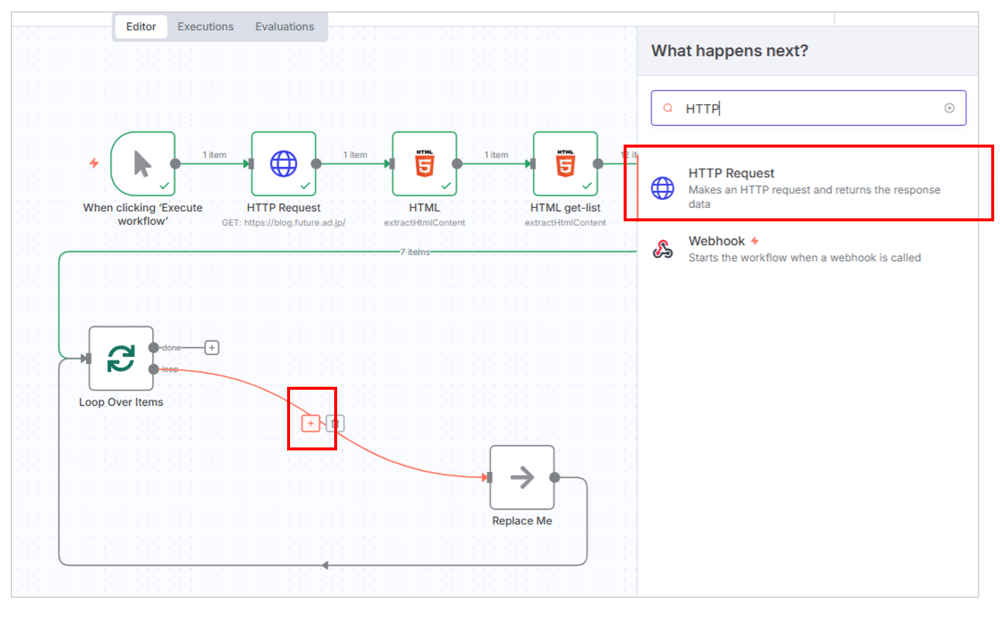Delete connection with trash icon on loop line

(x=336, y=424)
